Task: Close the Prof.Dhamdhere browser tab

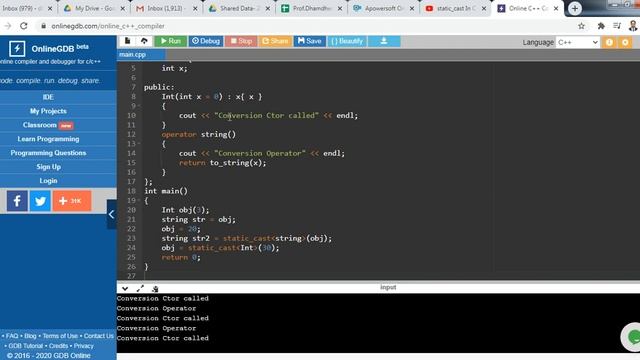Action: click(x=340, y=8)
